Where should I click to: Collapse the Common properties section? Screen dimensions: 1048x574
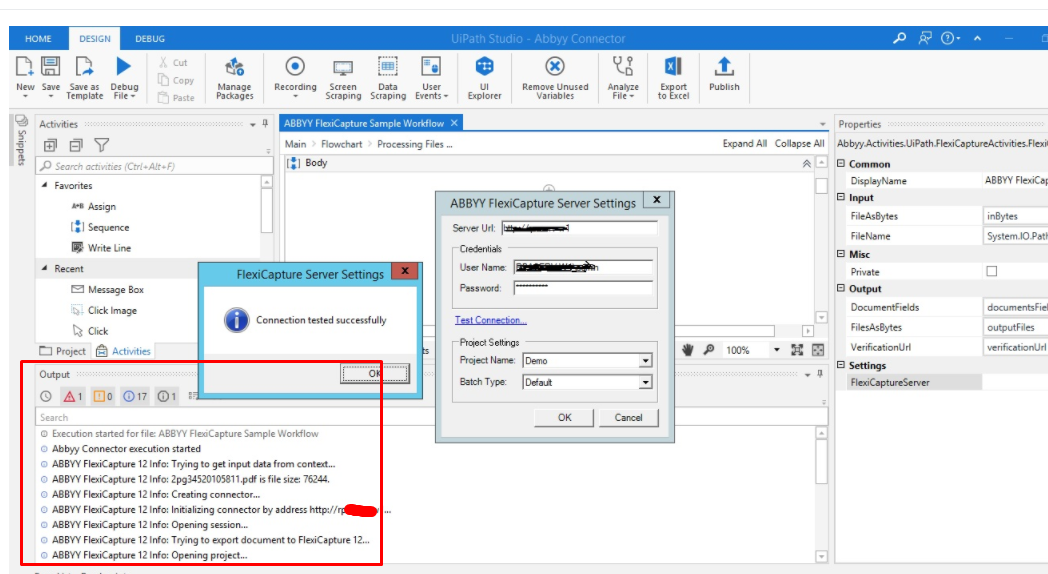point(841,163)
